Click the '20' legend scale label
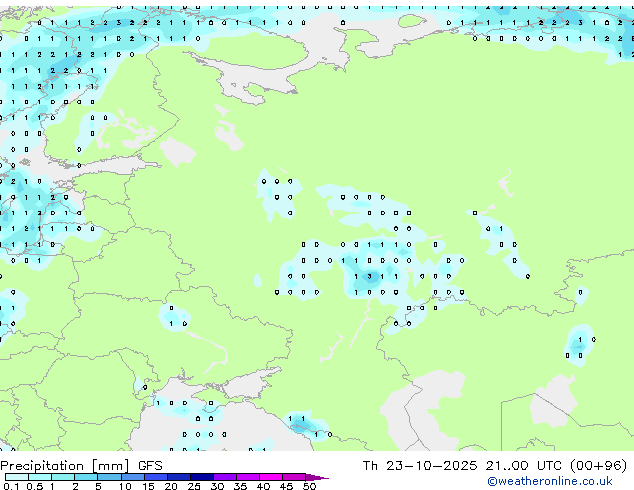634x490 pixels. point(171,486)
